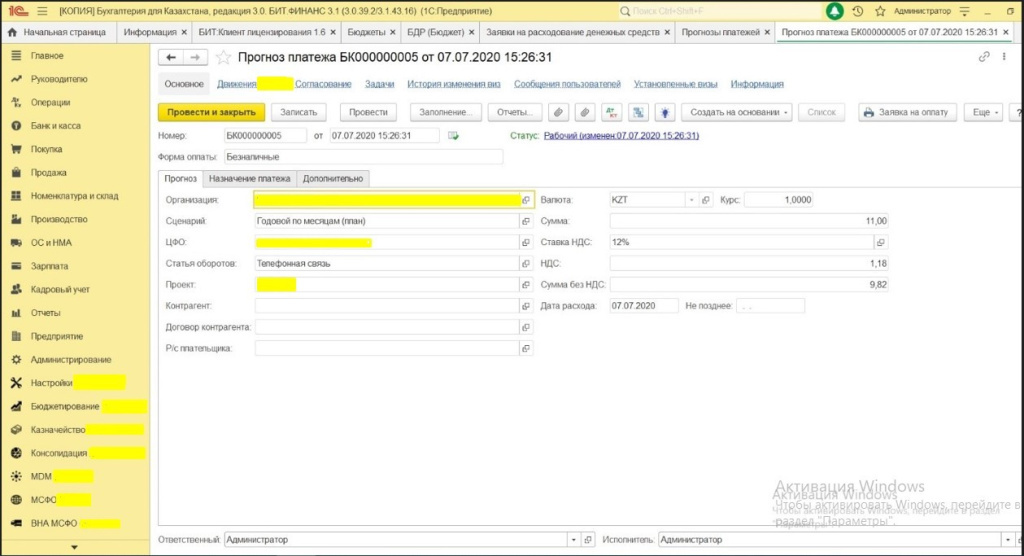Open the Еще menu dropdown
The image size is (1024, 556).
(986, 112)
